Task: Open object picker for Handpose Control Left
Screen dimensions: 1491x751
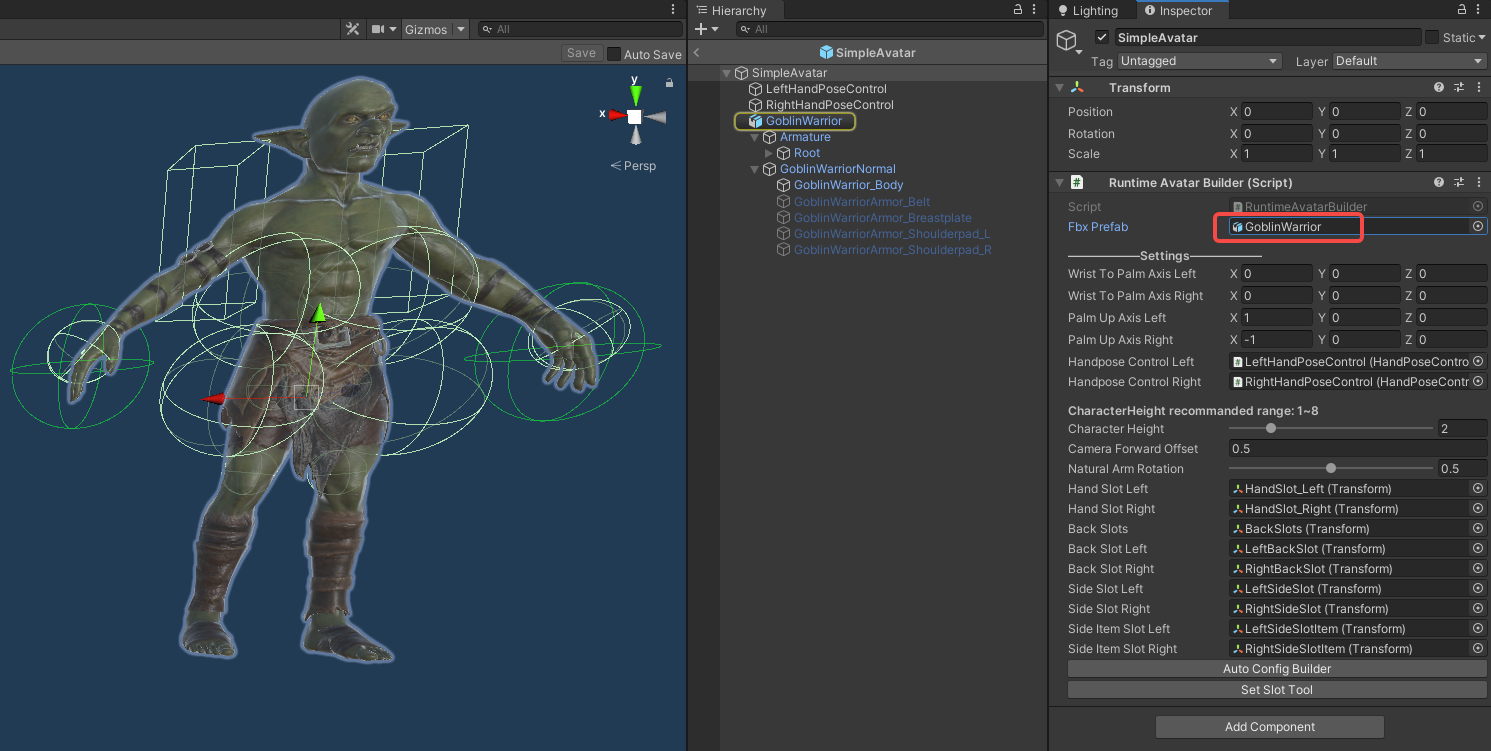Action: tap(1477, 361)
